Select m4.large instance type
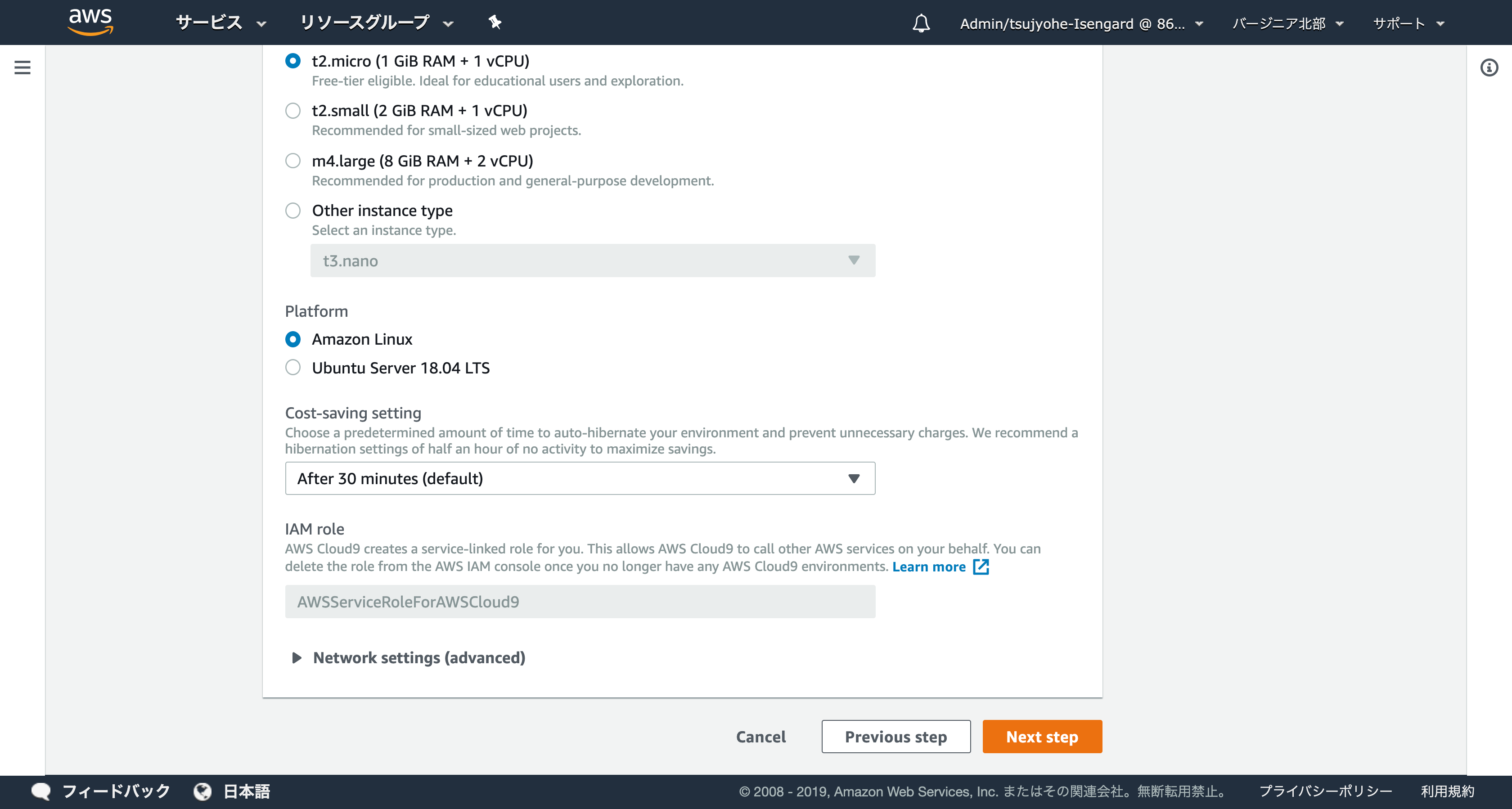 [293, 161]
